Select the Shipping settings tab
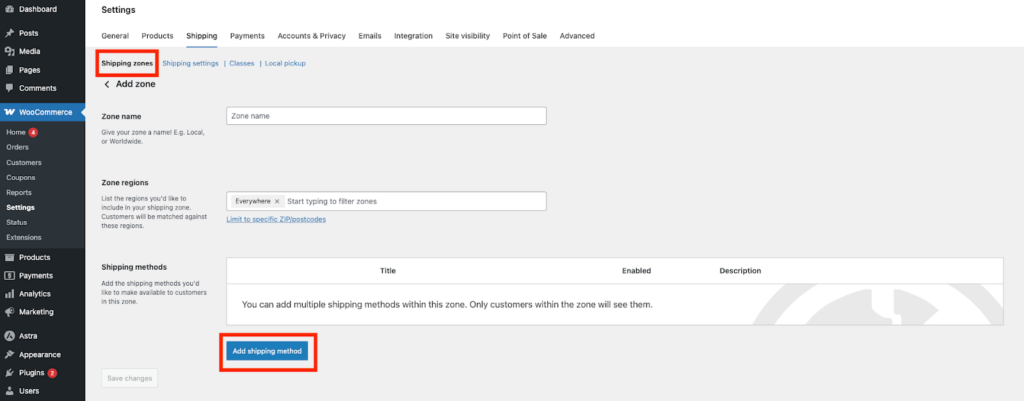The image size is (1024, 401). (202, 36)
